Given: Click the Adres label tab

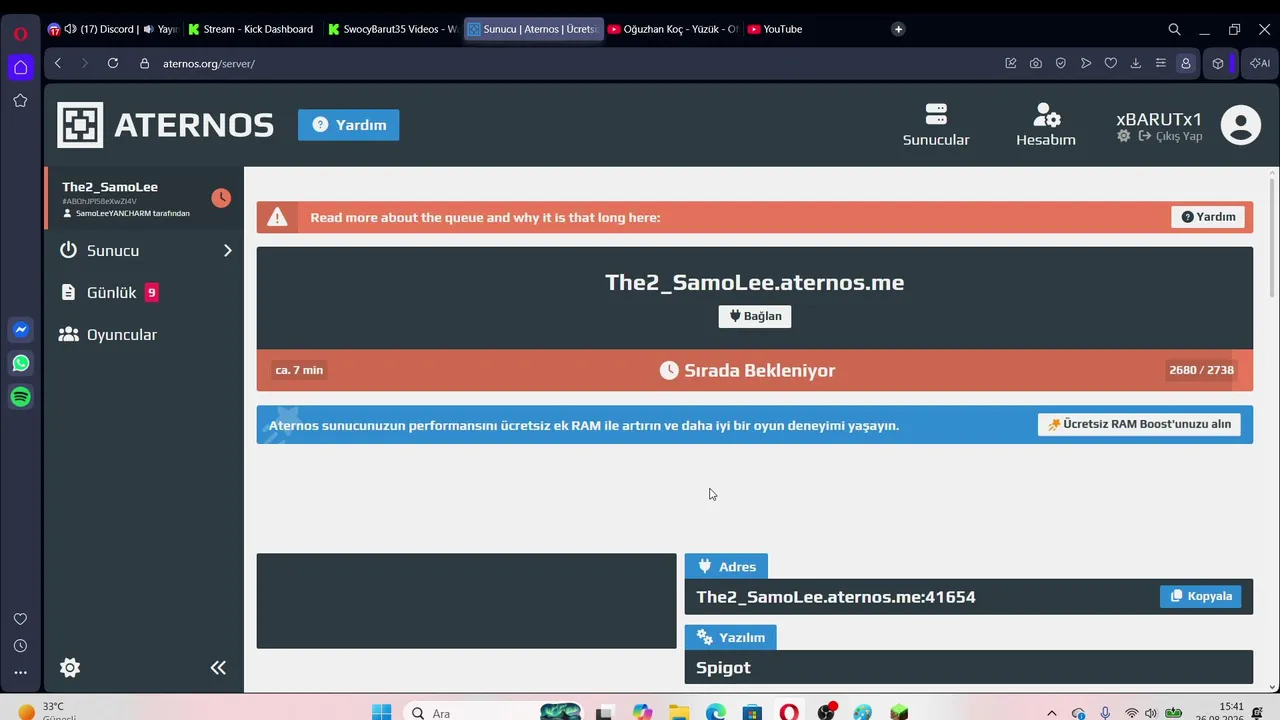Looking at the screenshot, I should 726,567.
